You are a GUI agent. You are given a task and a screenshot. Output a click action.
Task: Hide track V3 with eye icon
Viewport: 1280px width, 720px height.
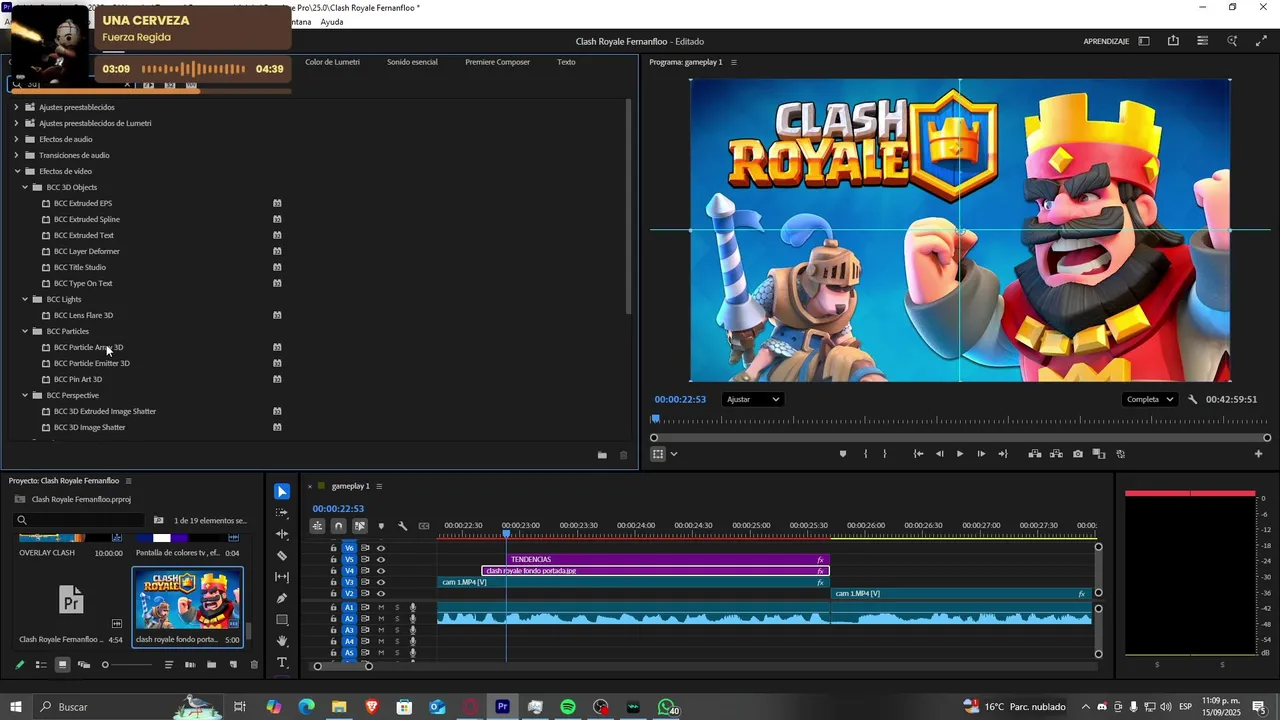[x=381, y=582]
